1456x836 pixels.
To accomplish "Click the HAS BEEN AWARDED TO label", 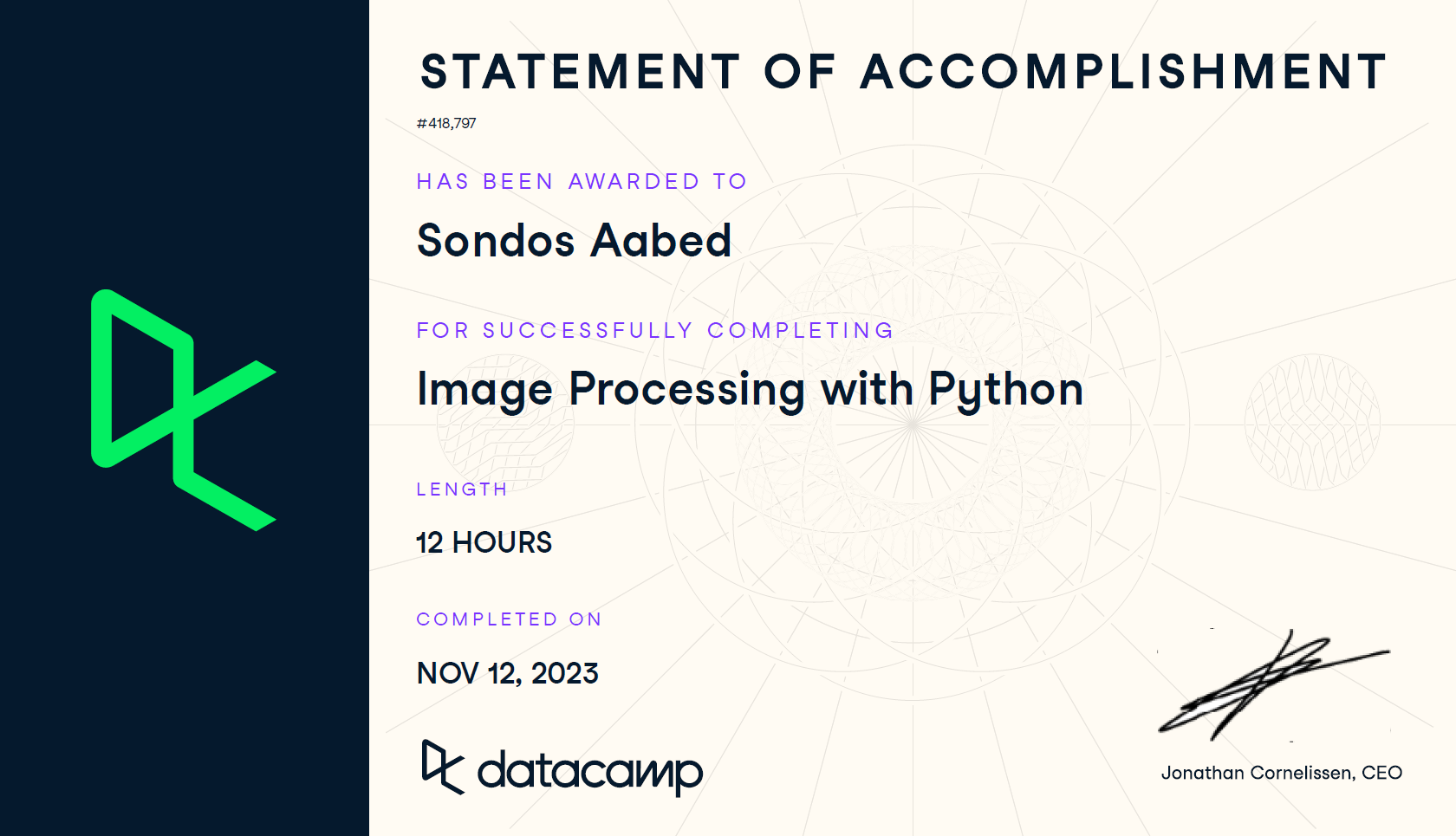I will click(x=582, y=181).
